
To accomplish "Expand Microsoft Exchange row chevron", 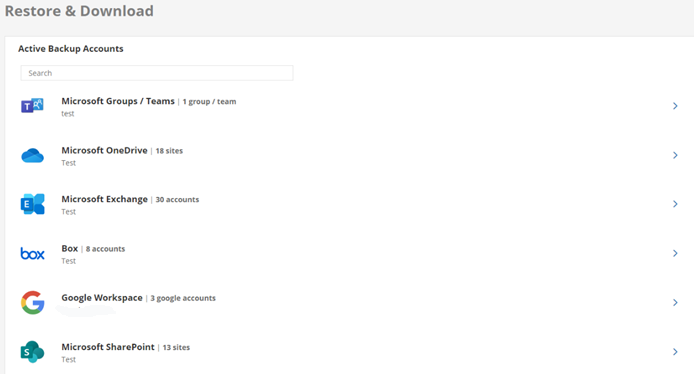I will coord(675,204).
